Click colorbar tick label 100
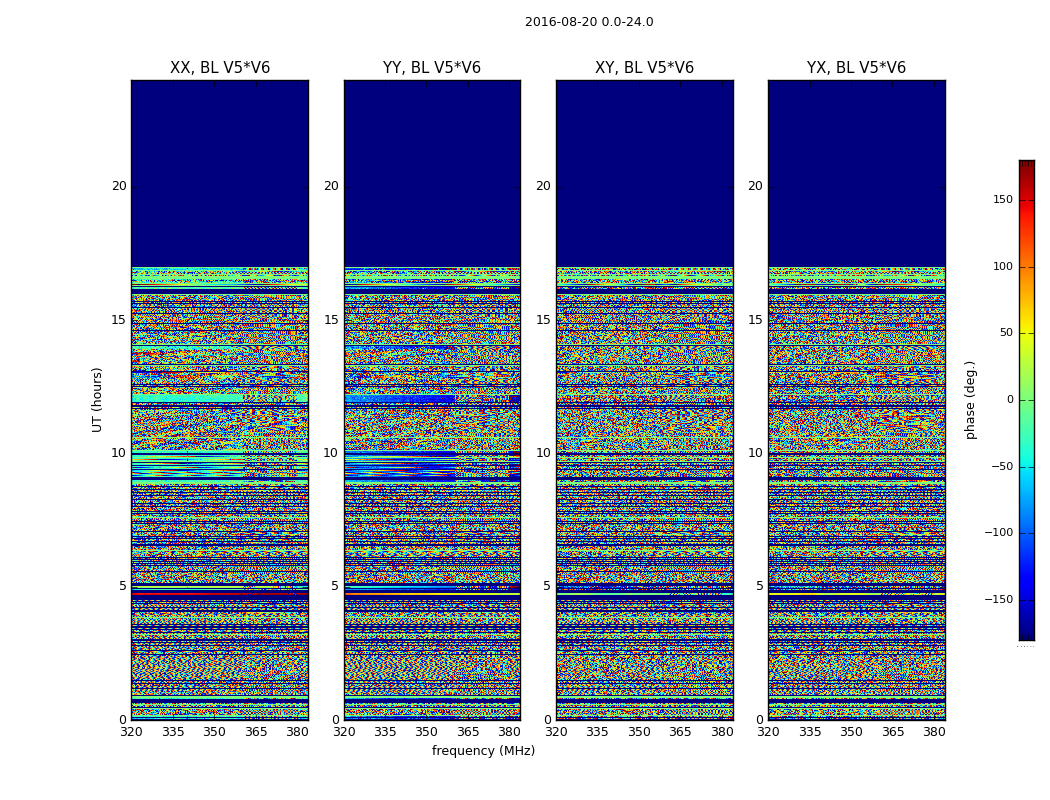 (1003, 266)
